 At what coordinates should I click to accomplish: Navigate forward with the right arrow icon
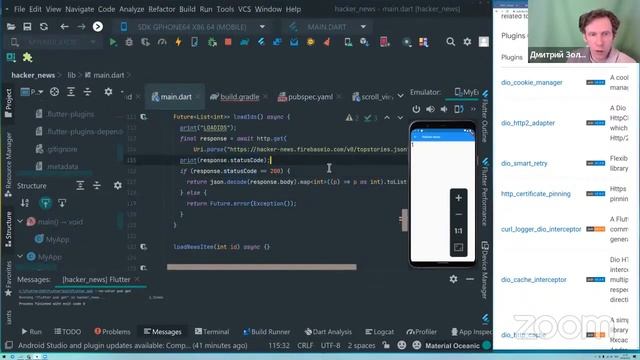pyautogui.click(x=81, y=27)
